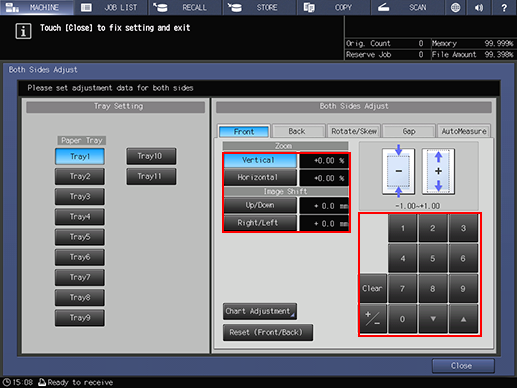Select the Horizontal zoom button
Viewport: 517px width, 388px height.
click(260, 178)
